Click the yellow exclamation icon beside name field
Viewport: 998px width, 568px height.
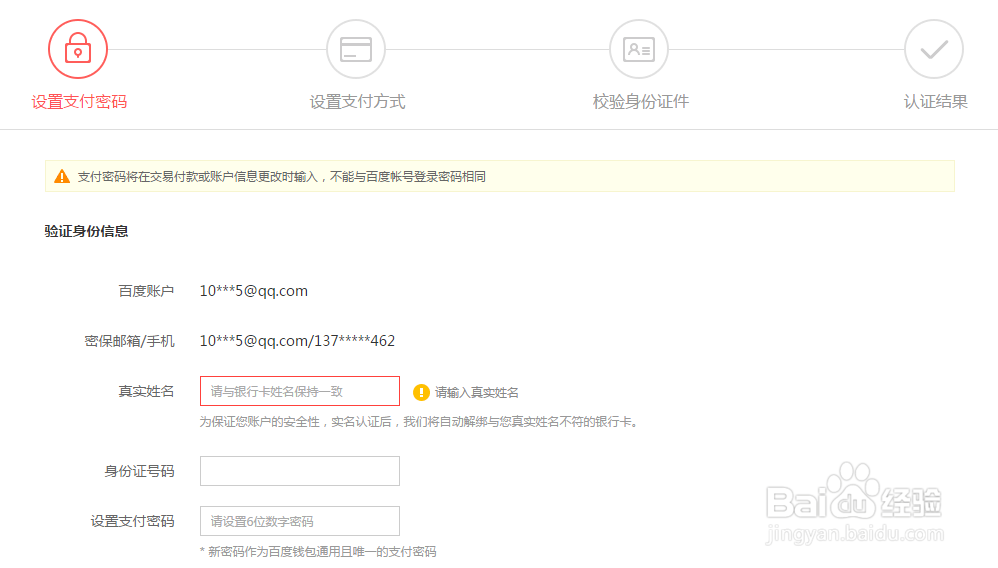pos(421,392)
